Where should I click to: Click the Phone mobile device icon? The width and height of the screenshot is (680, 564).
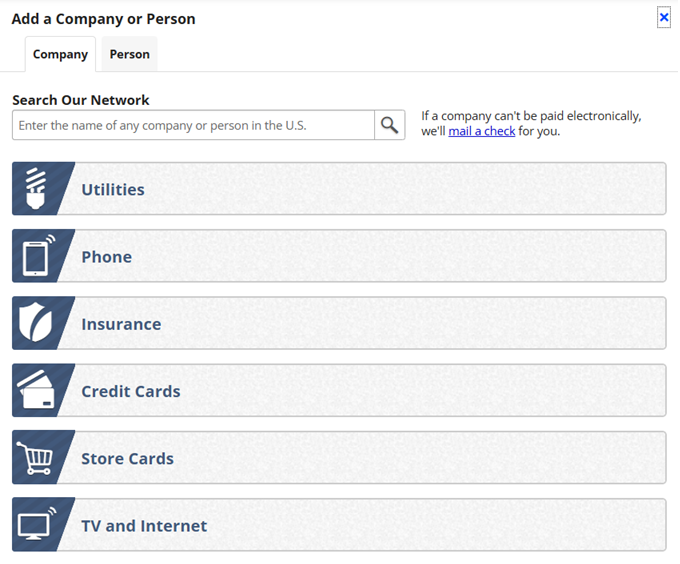click(35, 257)
